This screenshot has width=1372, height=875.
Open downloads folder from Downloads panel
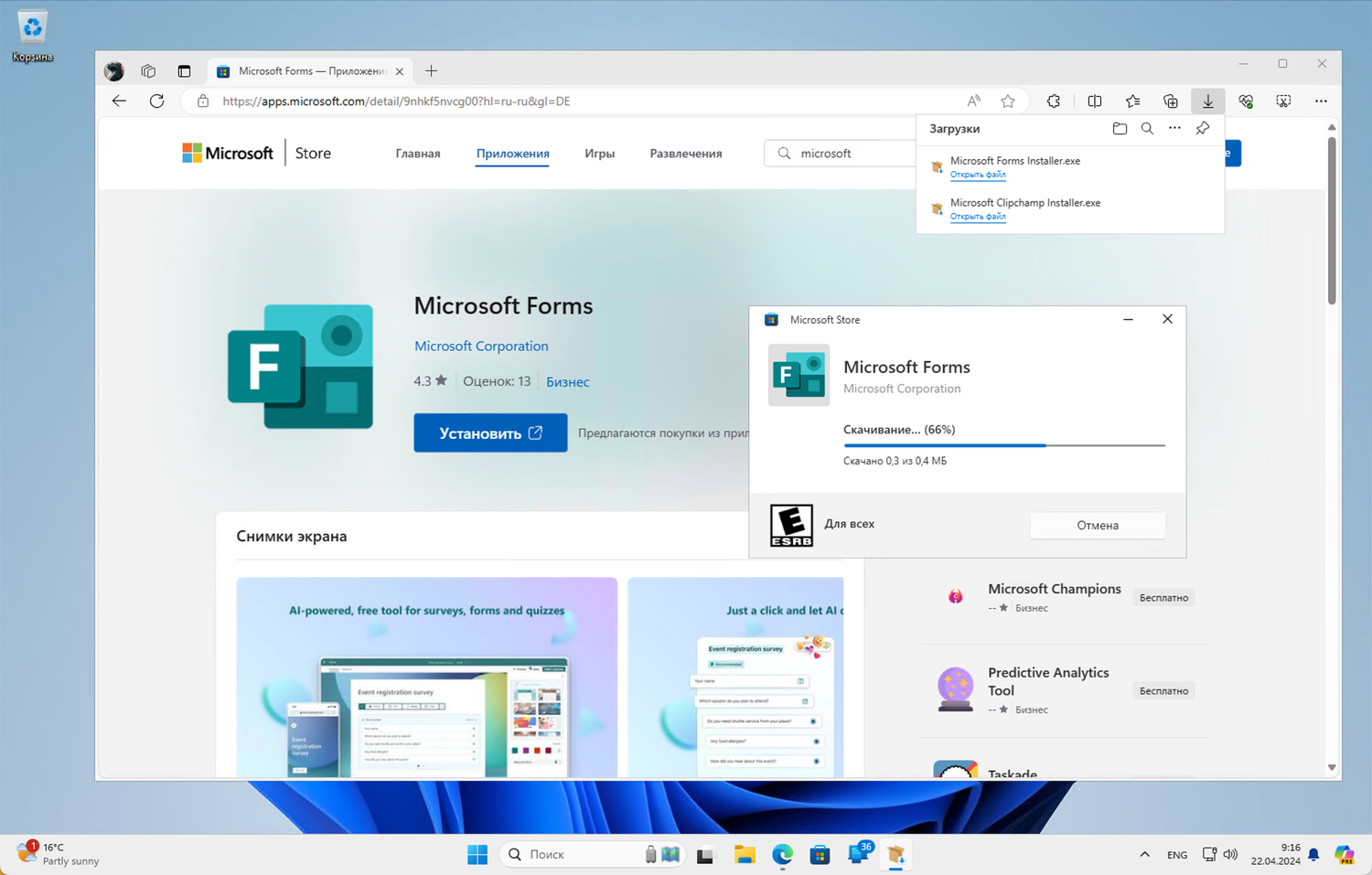[1120, 129]
